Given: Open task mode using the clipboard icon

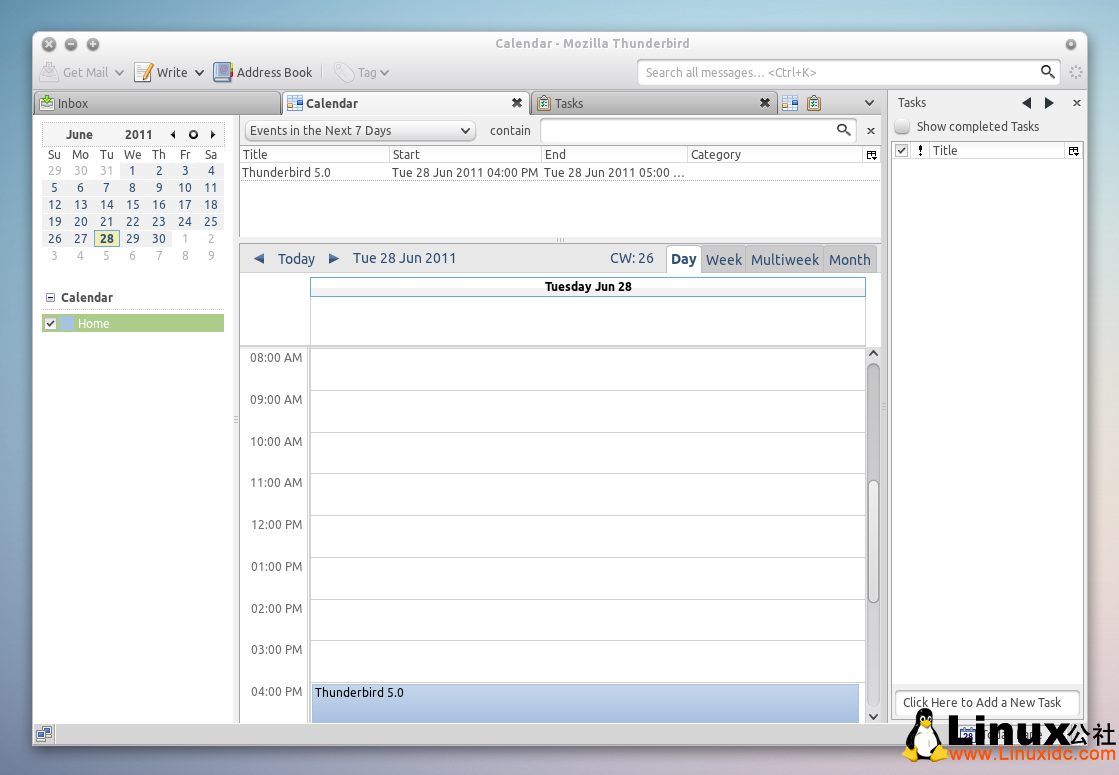Looking at the screenshot, I should point(813,103).
